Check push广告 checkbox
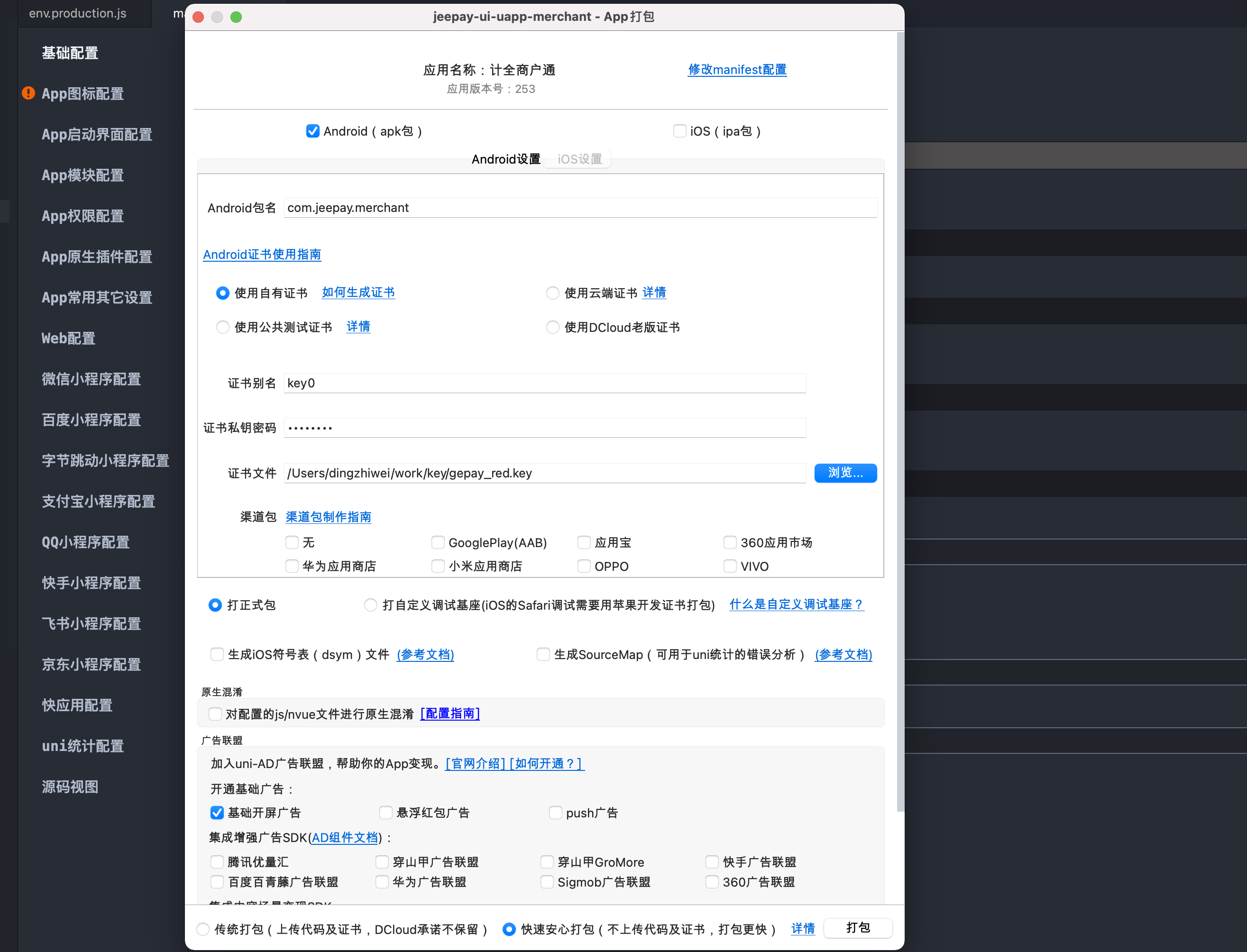Image resolution: width=1247 pixels, height=952 pixels. [x=555, y=813]
